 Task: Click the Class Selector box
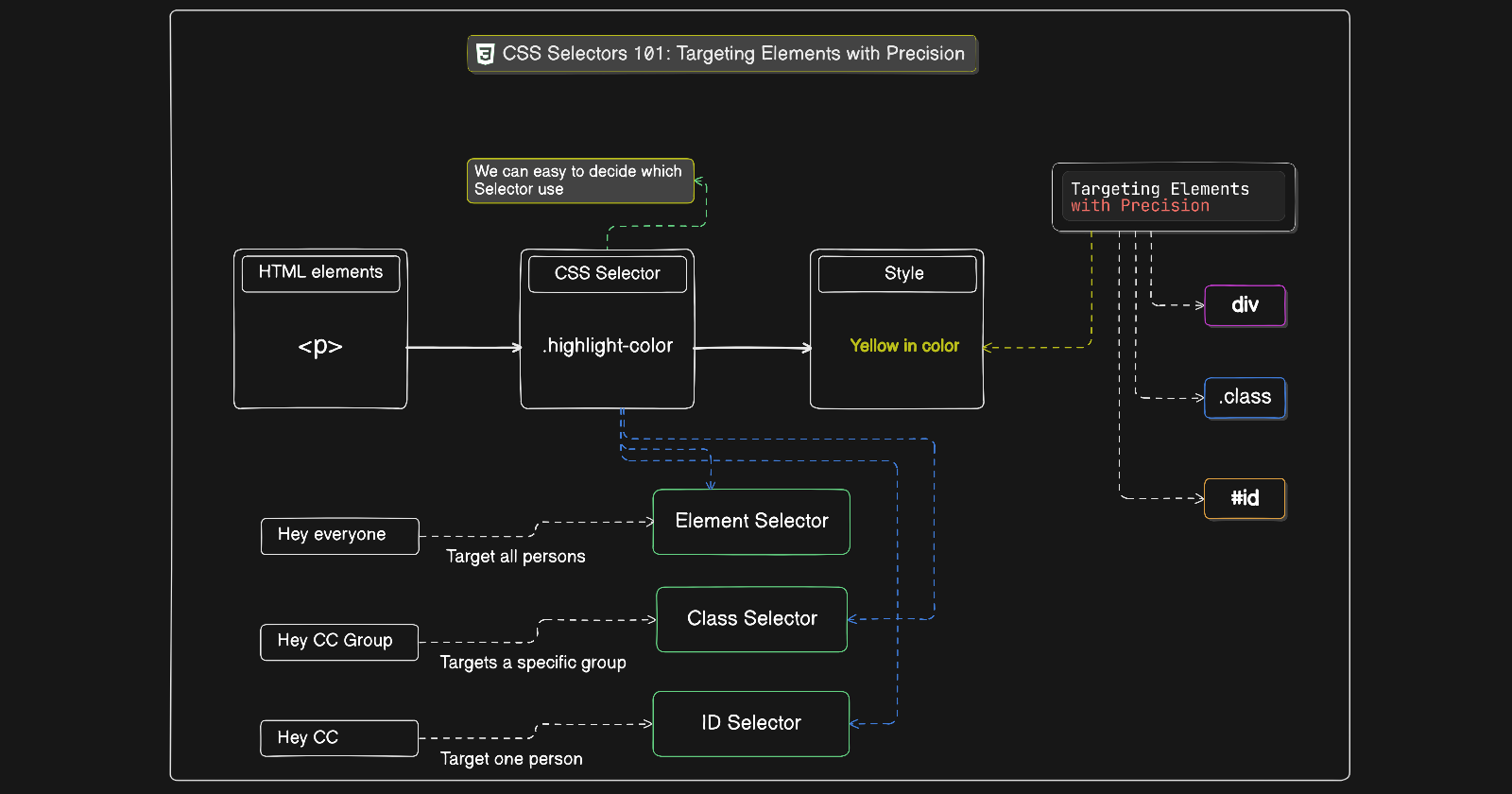tap(751, 619)
